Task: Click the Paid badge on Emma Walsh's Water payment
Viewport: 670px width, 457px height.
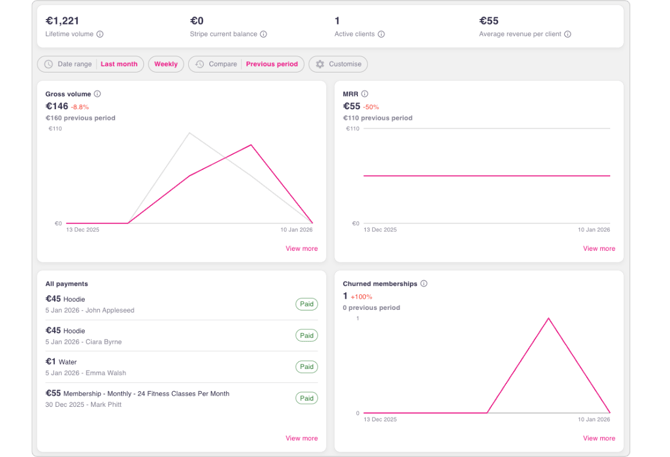Action: click(306, 367)
